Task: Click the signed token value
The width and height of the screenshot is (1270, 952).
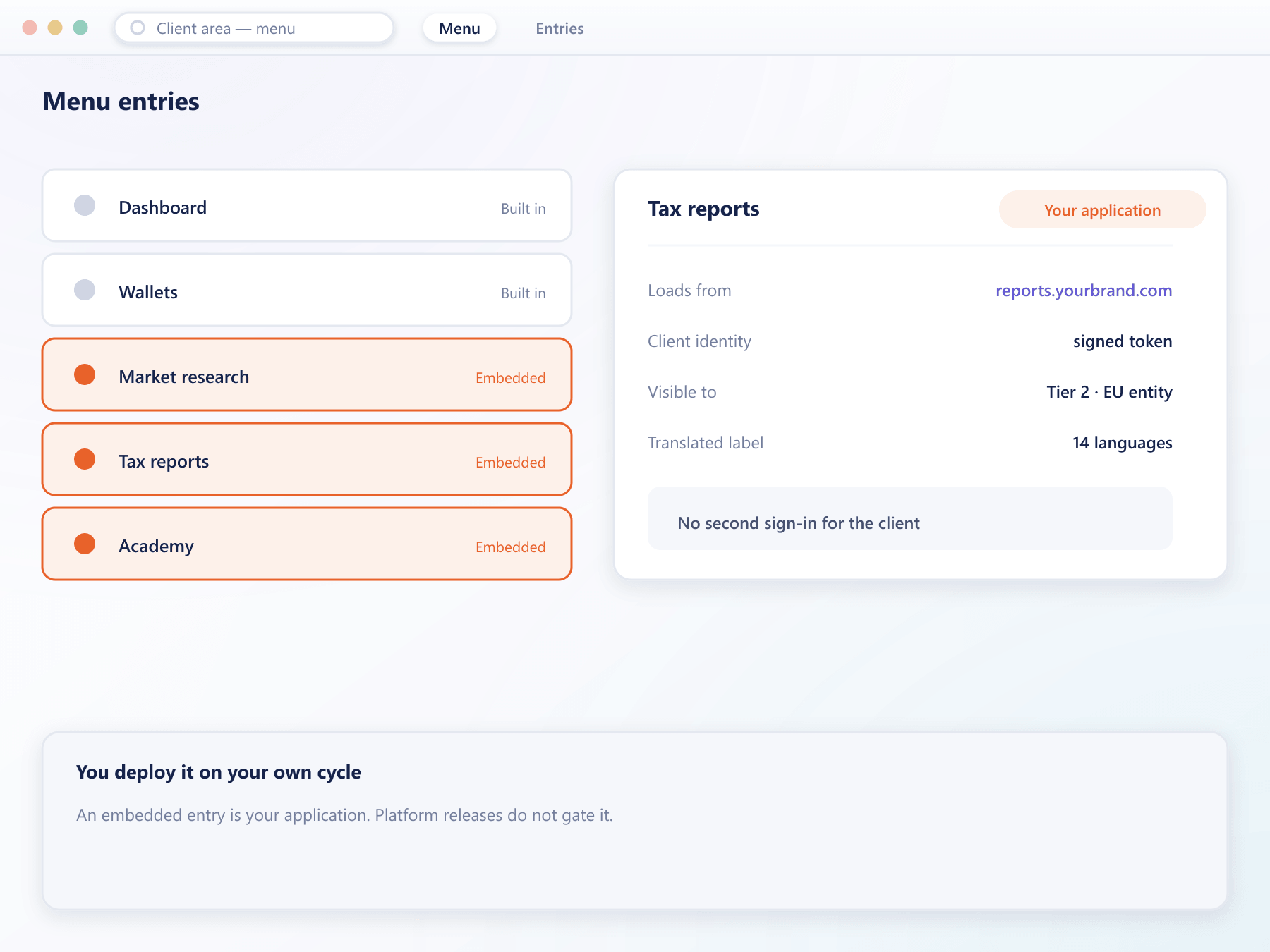Action: click(1123, 341)
